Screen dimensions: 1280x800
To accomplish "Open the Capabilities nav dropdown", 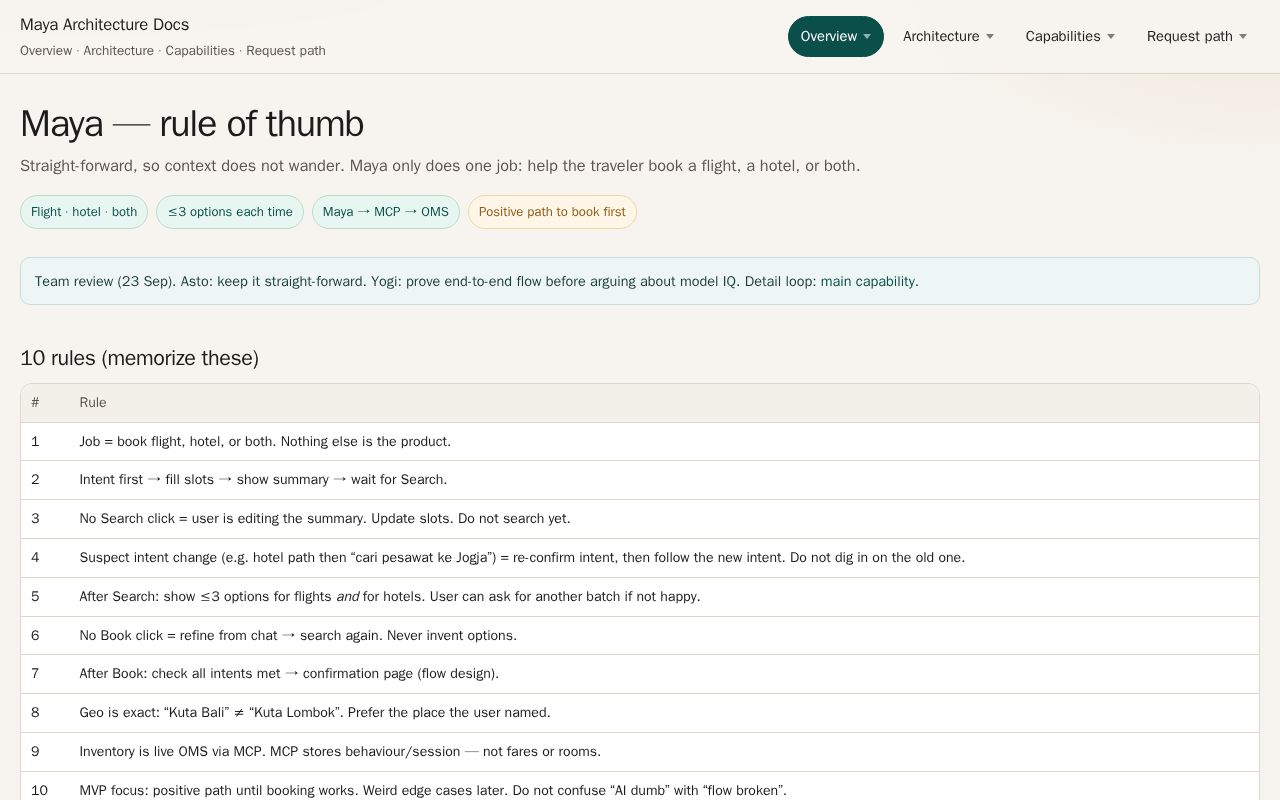I will [1070, 37].
